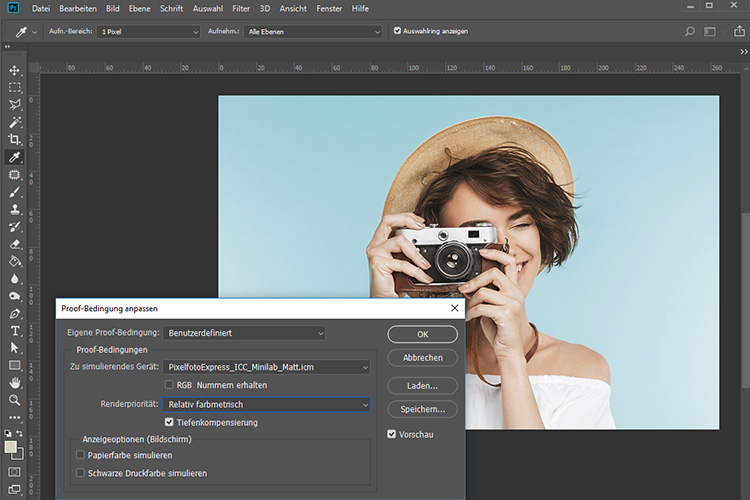Uncheck the Tiefenkompensierung checkbox
750x500 pixels.
(169, 422)
